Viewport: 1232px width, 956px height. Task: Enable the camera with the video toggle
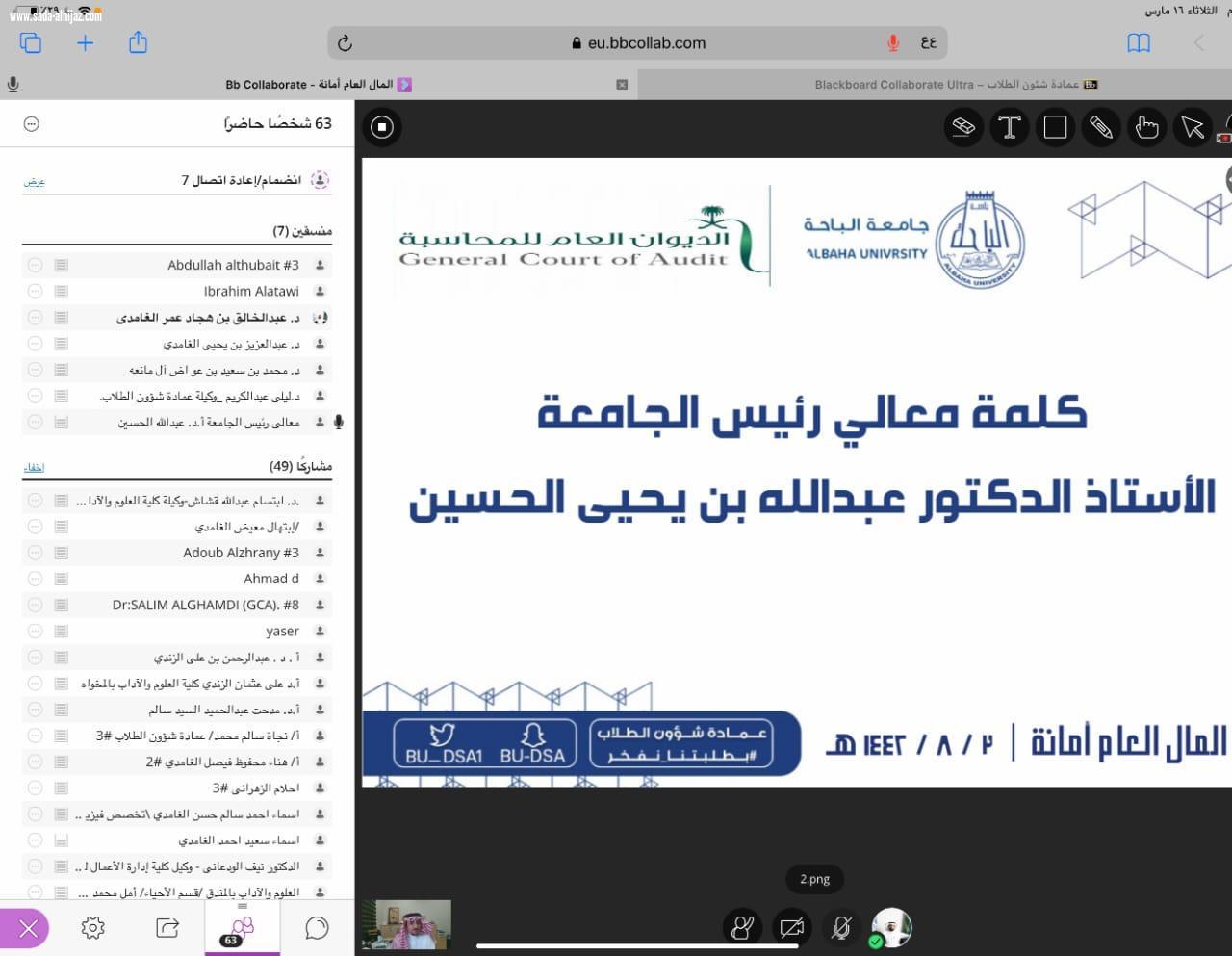tap(791, 927)
